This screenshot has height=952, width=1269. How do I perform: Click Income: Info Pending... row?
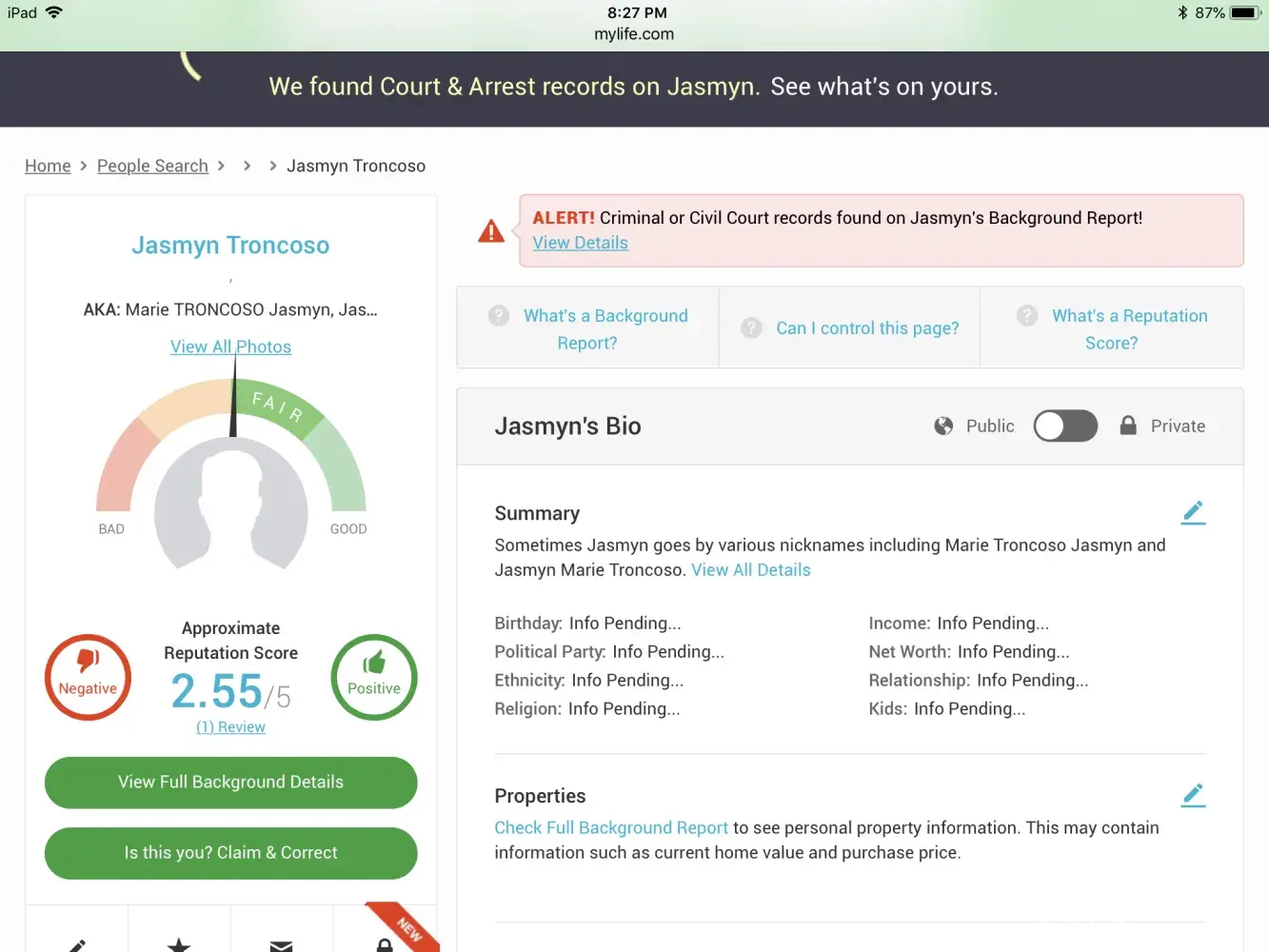[x=959, y=623]
